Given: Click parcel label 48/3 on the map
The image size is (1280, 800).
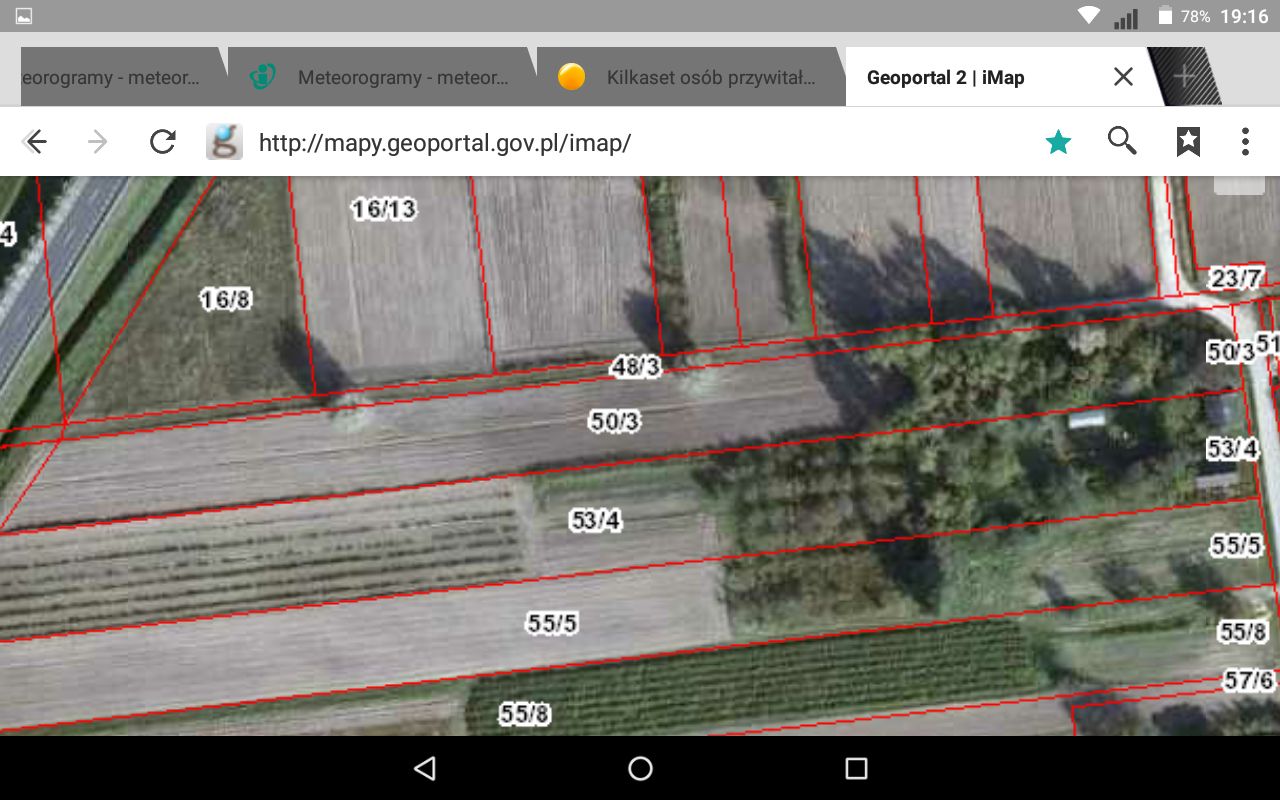Looking at the screenshot, I should tap(637, 367).
